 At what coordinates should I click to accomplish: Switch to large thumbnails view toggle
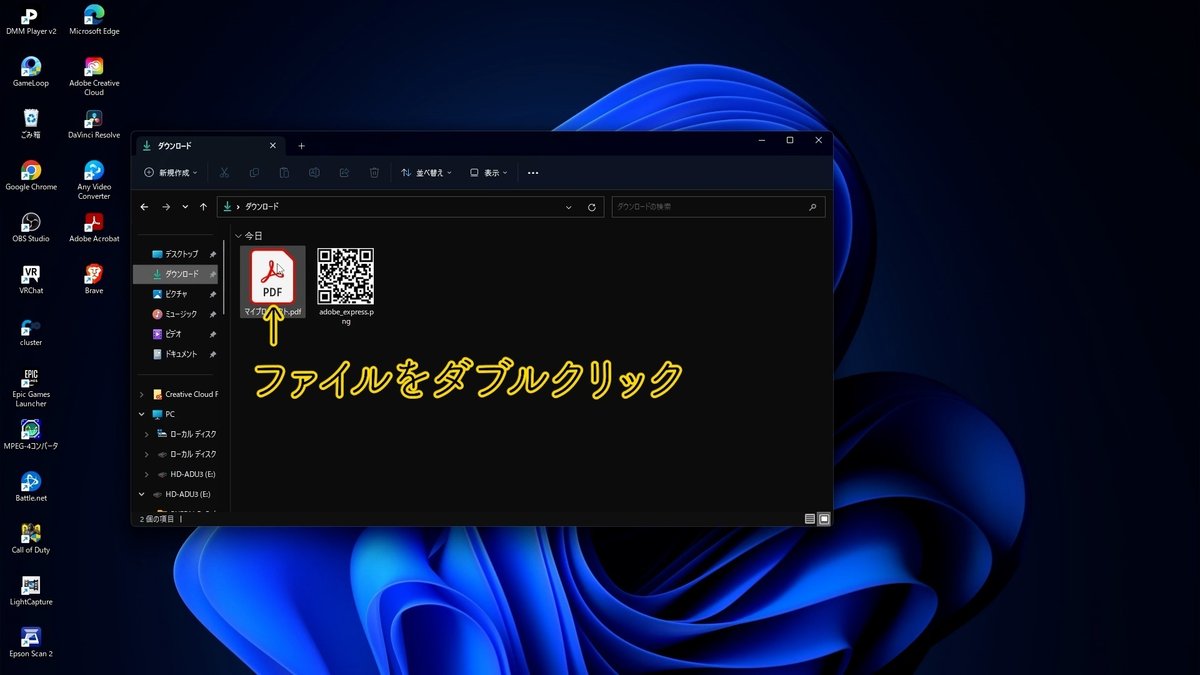[x=824, y=519]
